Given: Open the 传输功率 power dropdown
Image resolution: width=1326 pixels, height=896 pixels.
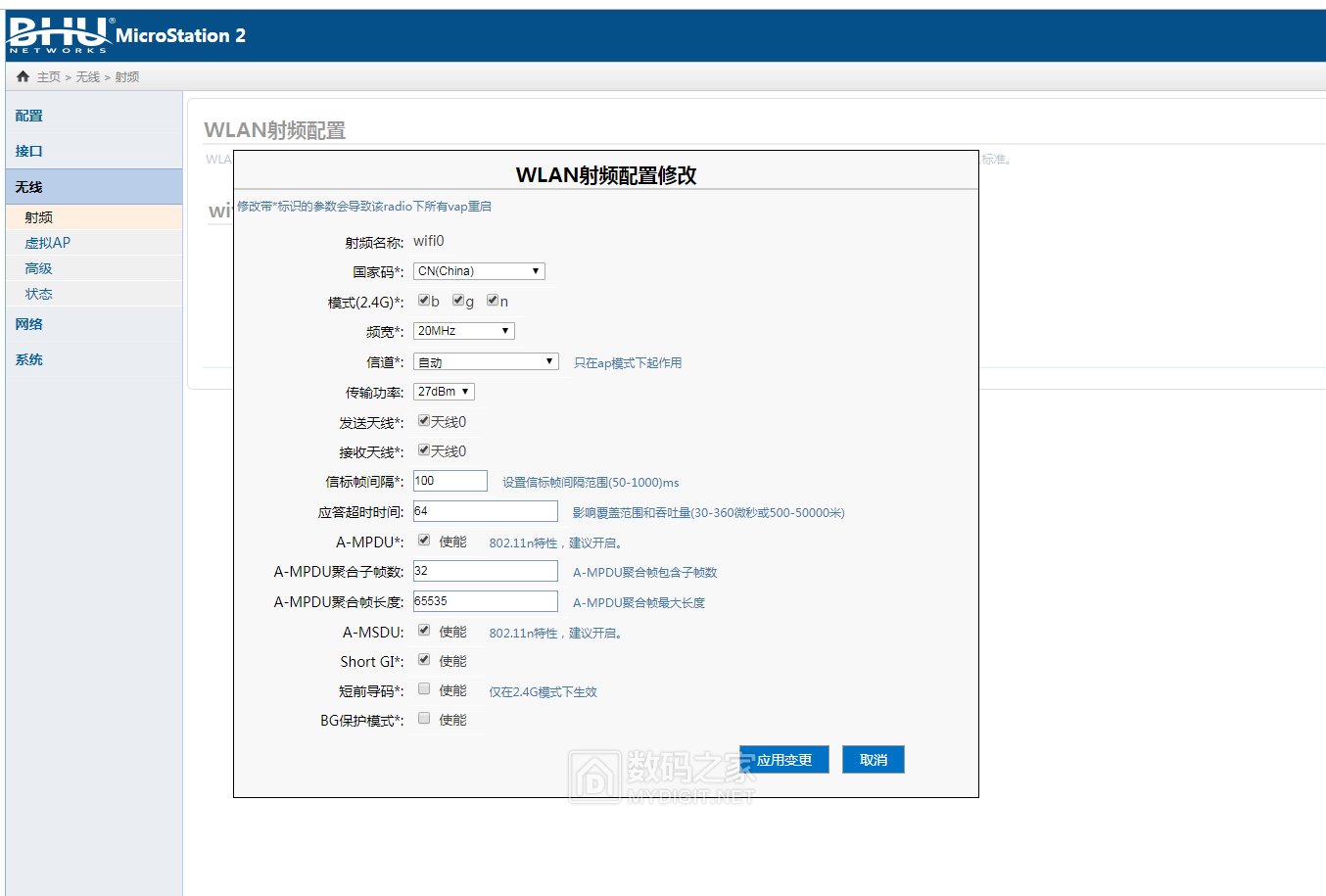Looking at the screenshot, I should [x=443, y=391].
